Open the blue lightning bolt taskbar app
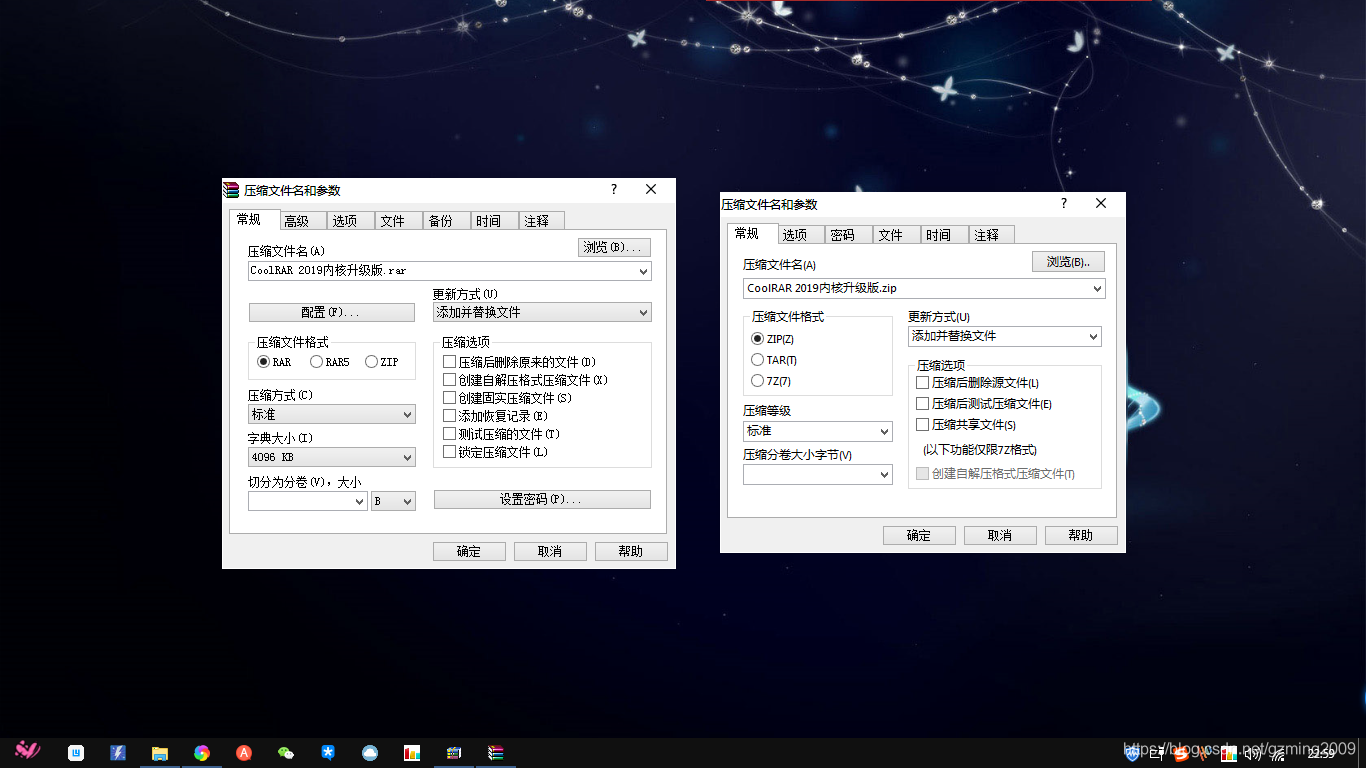 point(118,753)
